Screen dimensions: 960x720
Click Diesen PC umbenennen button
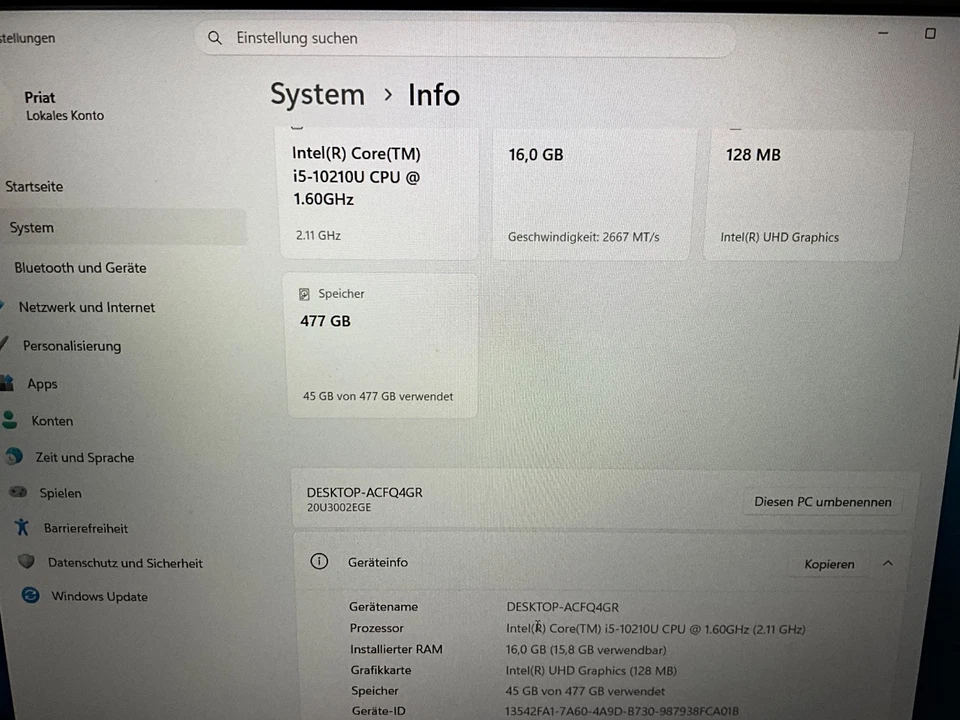click(x=822, y=502)
